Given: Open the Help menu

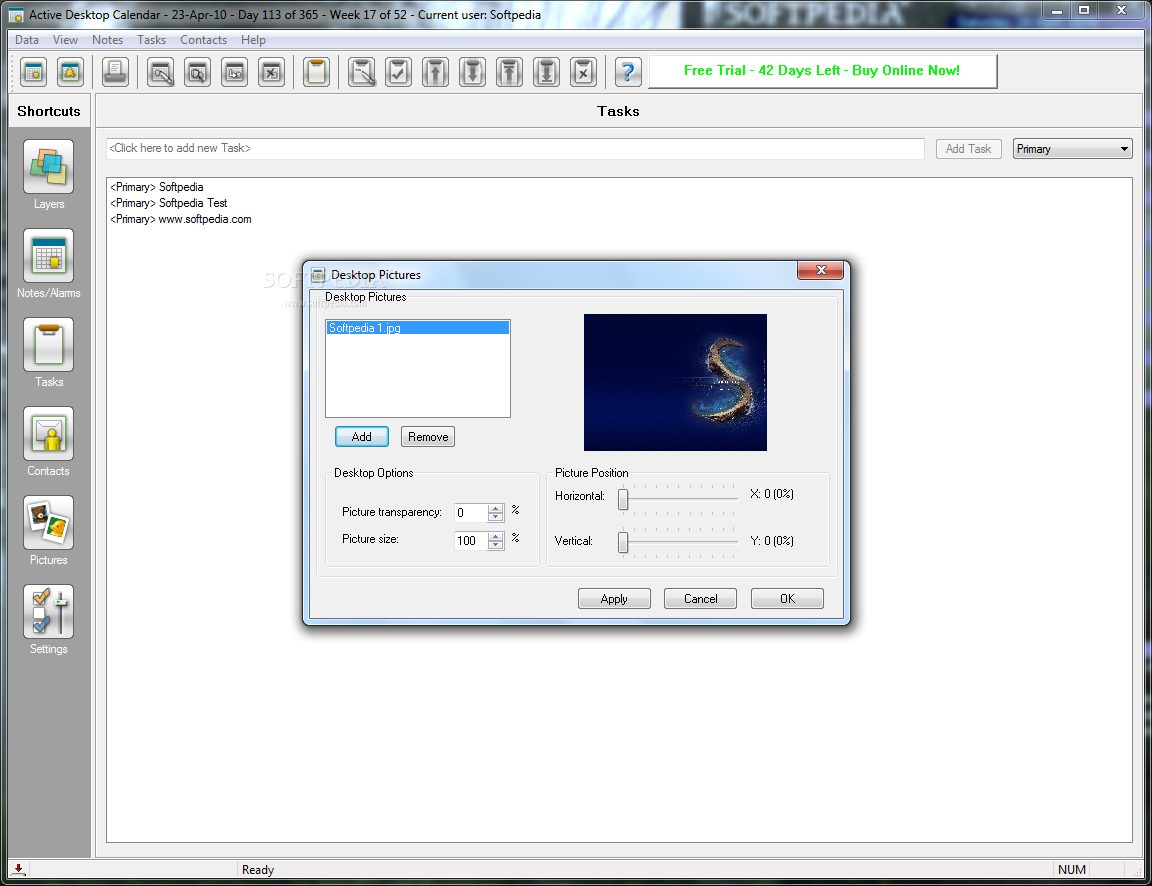Looking at the screenshot, I should [253, 40].
